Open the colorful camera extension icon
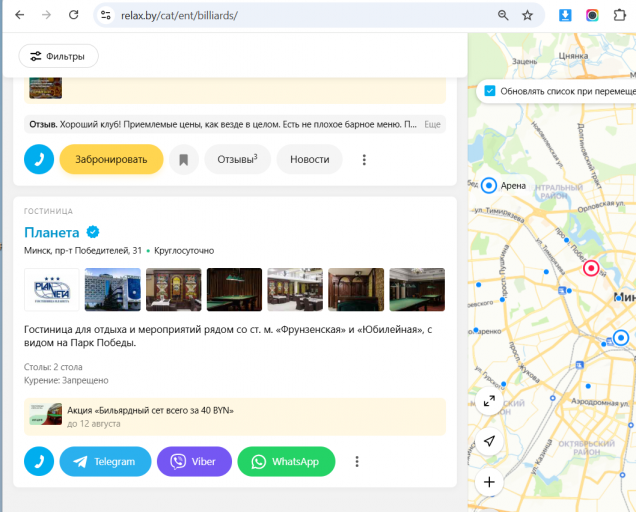This screenshot has width=636, height=512. click(x=592, y=15)
